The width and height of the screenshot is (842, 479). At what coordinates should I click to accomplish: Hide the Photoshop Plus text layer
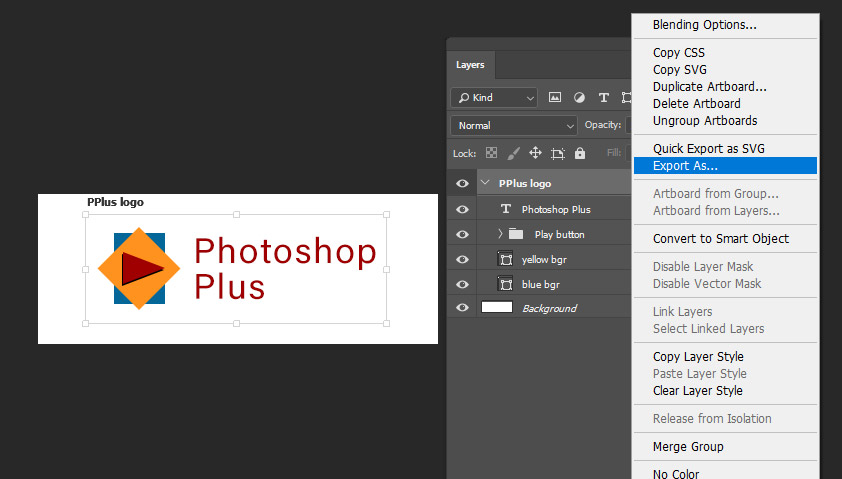tap(462, 209)
